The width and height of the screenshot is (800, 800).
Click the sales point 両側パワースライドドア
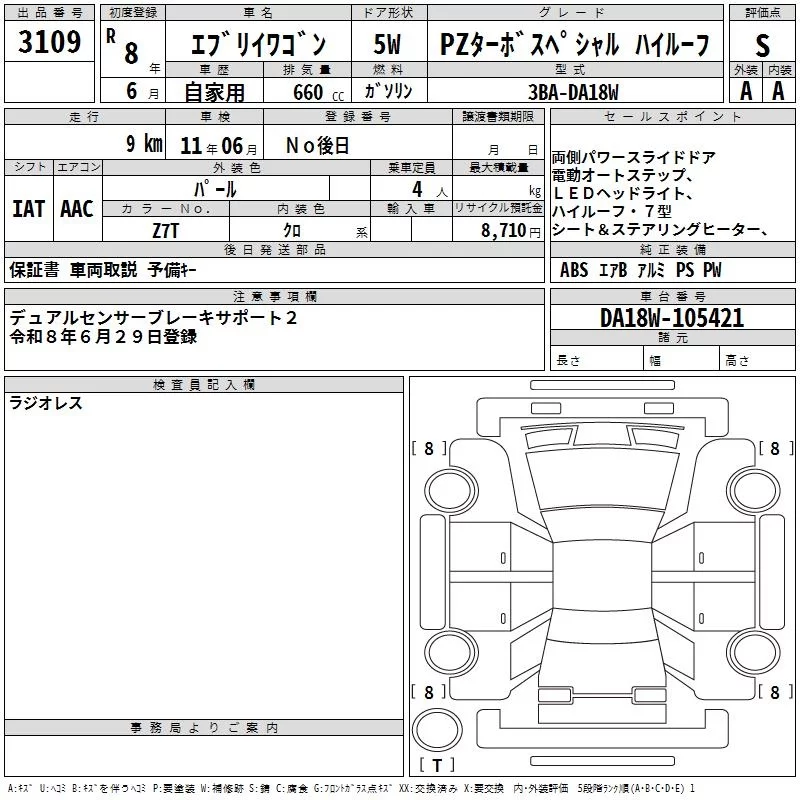[x=634, y=158]
